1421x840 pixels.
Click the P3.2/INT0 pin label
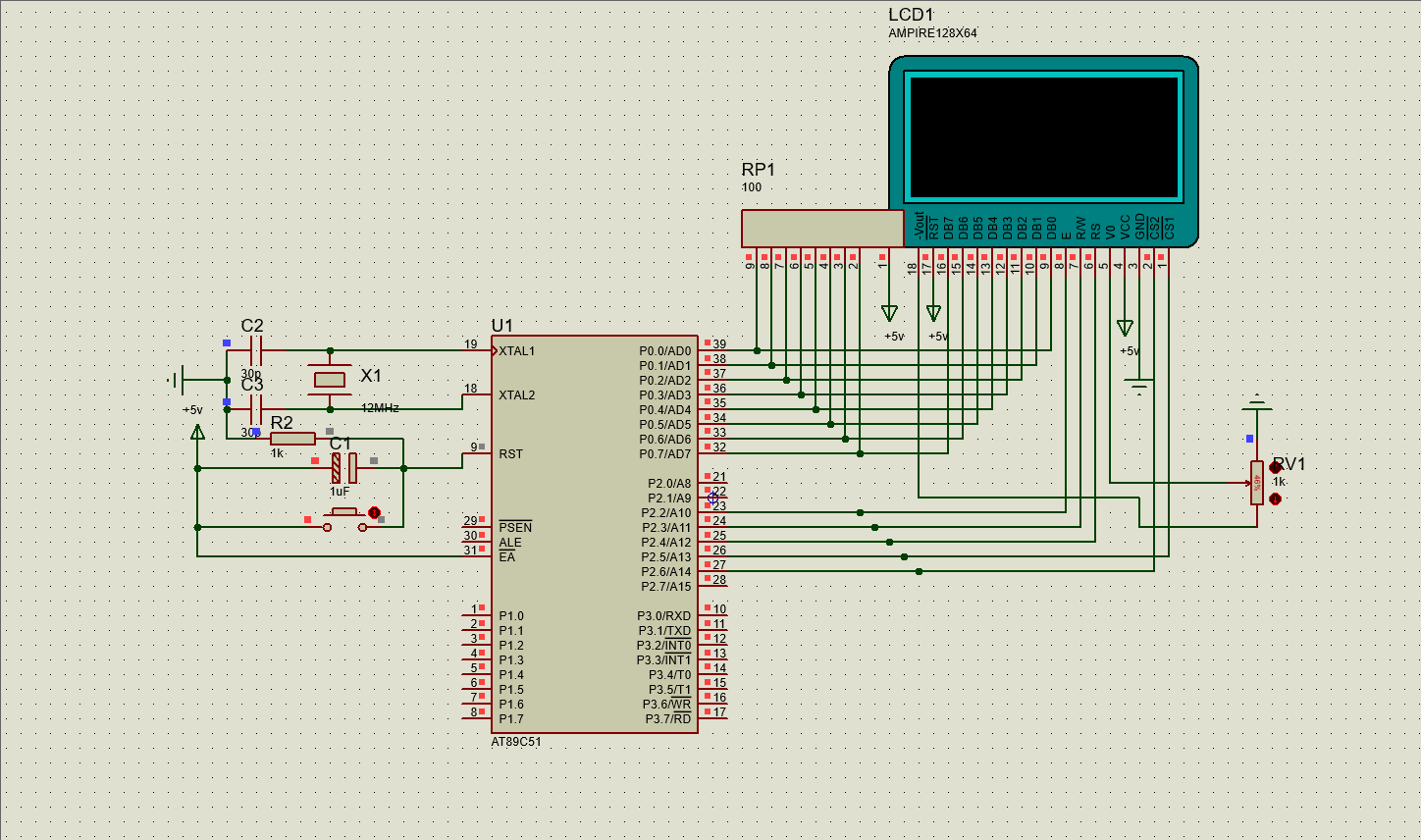point(663,646)
